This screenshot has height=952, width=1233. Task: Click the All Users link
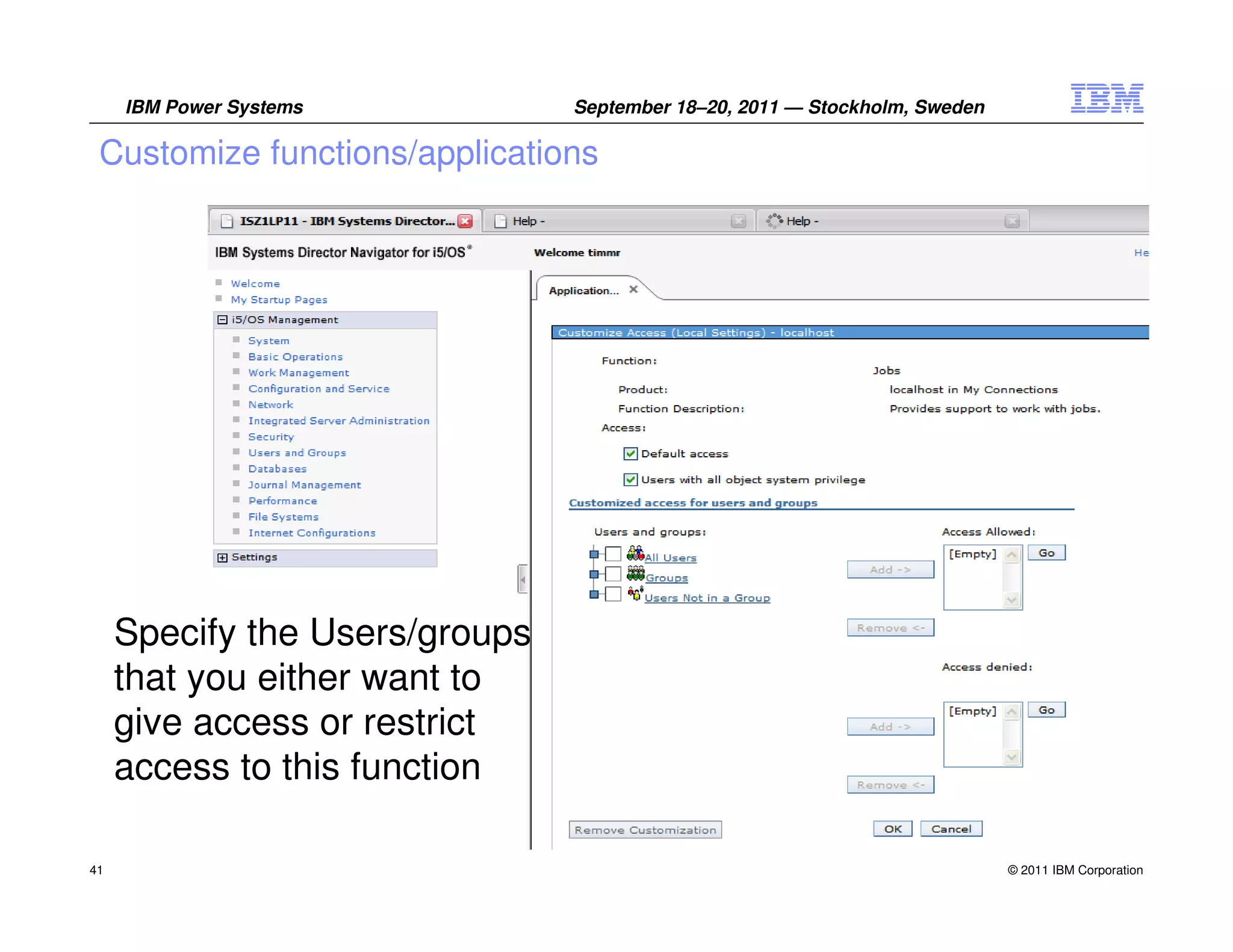(x=671, y=558)
